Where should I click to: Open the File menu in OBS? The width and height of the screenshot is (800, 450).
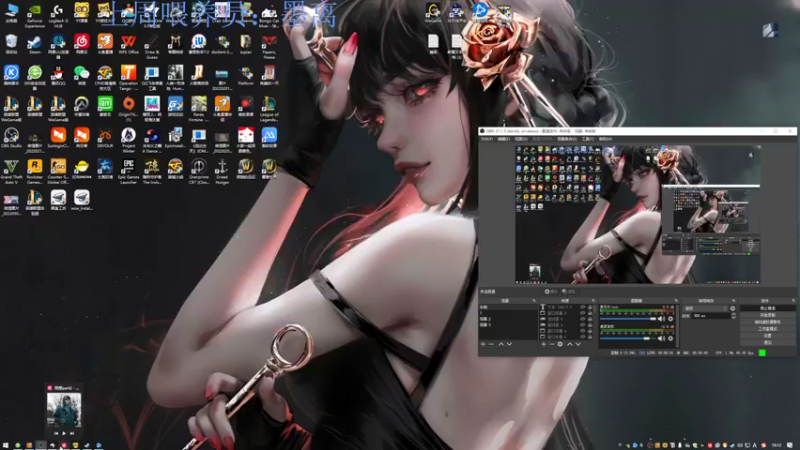(x=487, y=139)
